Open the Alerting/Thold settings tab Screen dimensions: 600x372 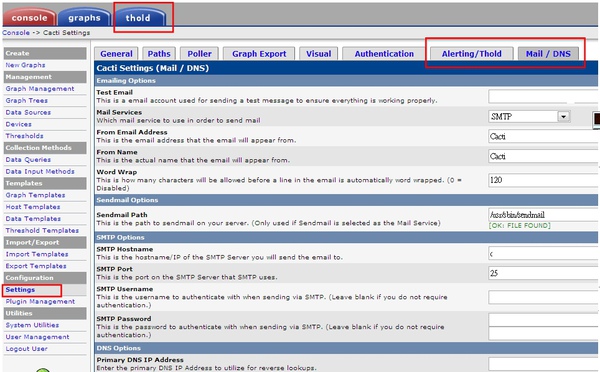[x=471, y=54]
